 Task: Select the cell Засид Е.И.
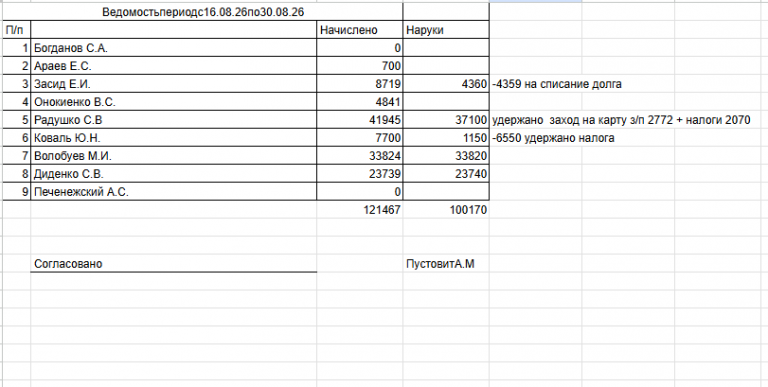(174, 84)
